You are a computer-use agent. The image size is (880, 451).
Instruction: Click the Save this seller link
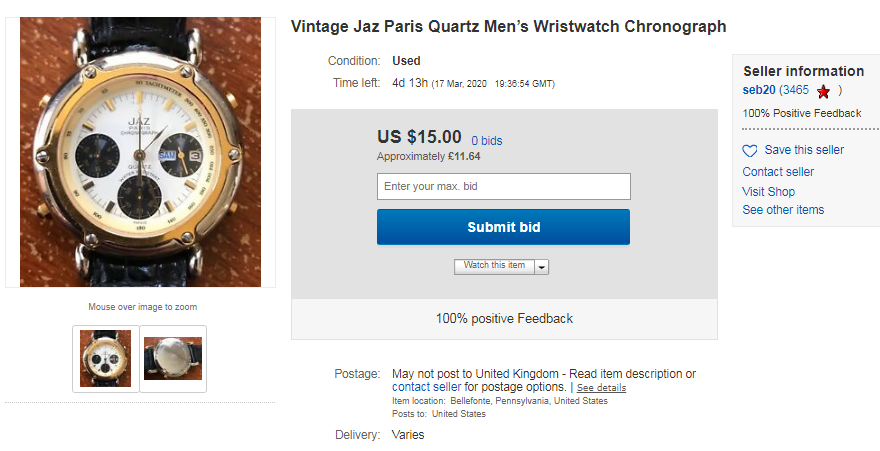[804, 150]
